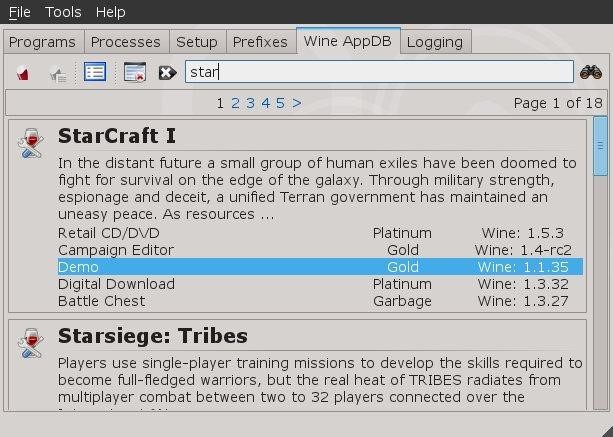Select the Campaign Editor version row

point(320,250)
